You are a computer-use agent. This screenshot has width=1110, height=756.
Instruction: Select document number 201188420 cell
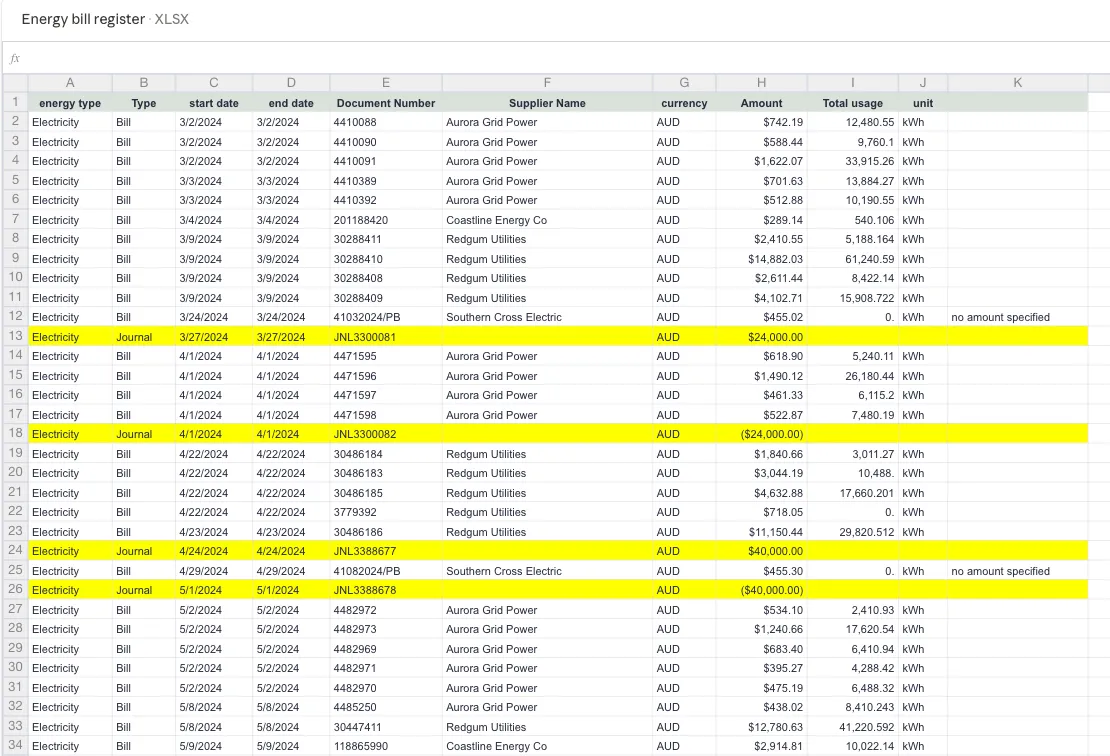click(386, 219)
